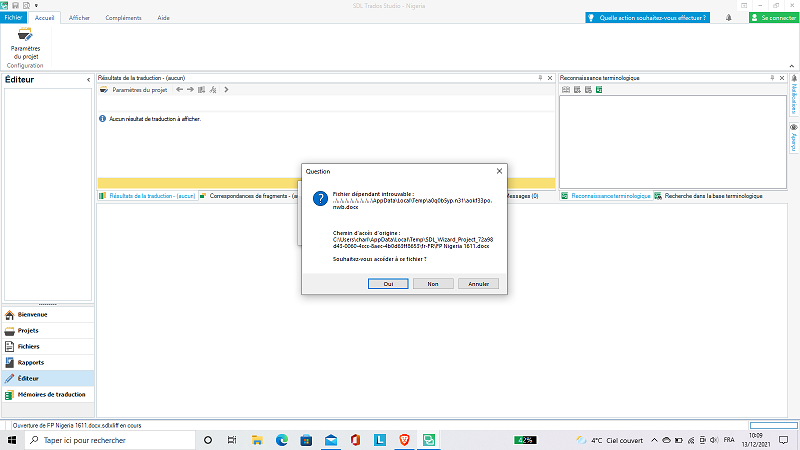The image size is (800, 450).
Task: Click the apply translation icon in results toolbar
Action: [202, 89]
